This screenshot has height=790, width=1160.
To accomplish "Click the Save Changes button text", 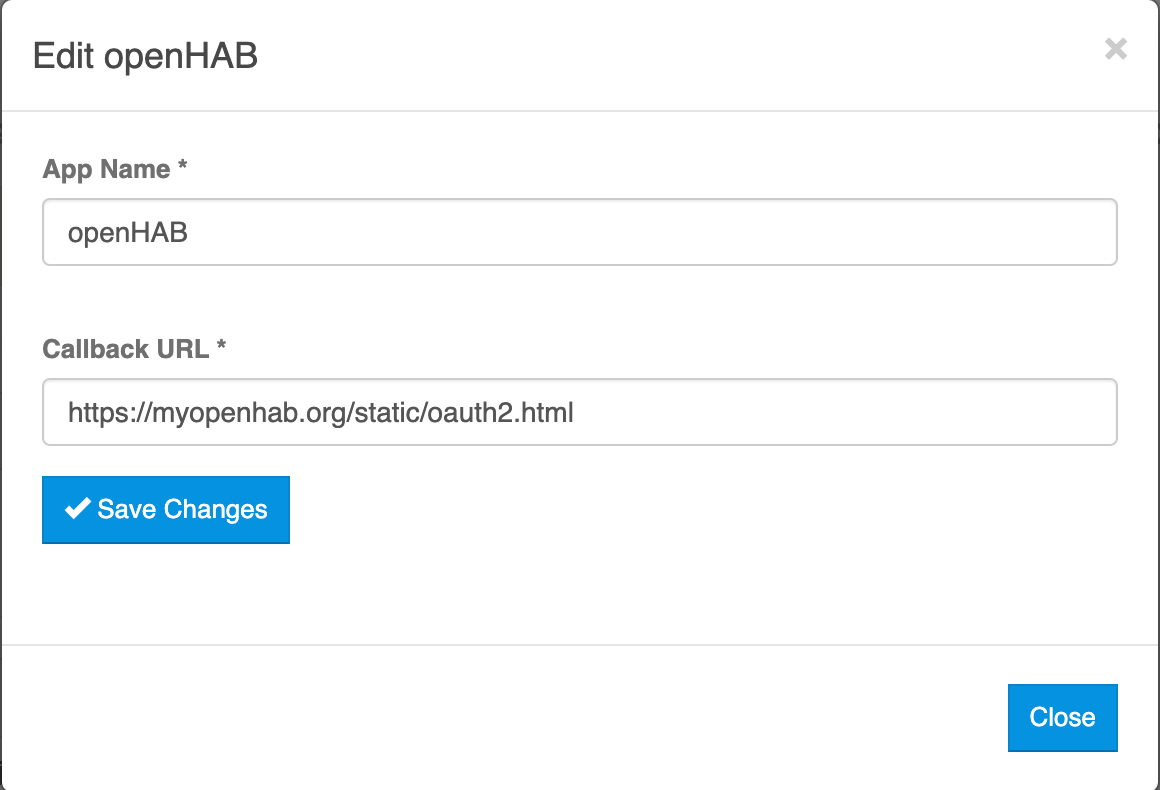I will [182, 510].
